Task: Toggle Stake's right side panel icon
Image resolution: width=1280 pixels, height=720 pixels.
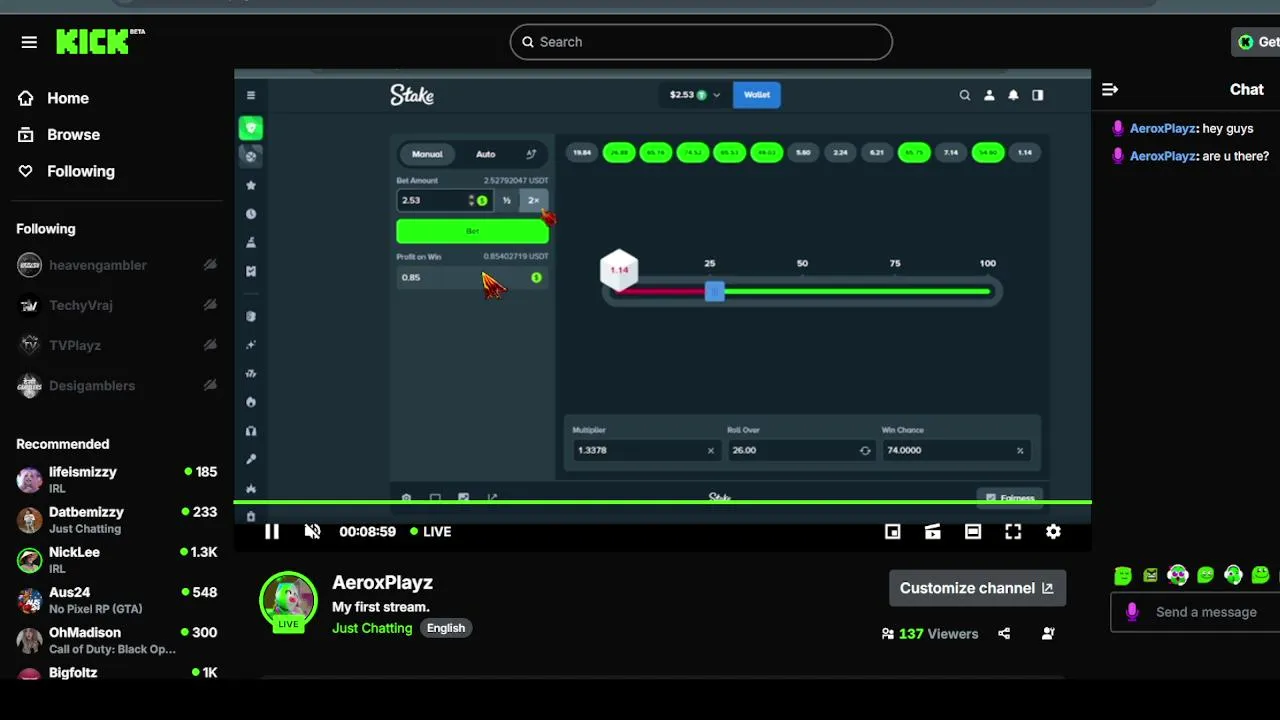Action: (1037, 95)
